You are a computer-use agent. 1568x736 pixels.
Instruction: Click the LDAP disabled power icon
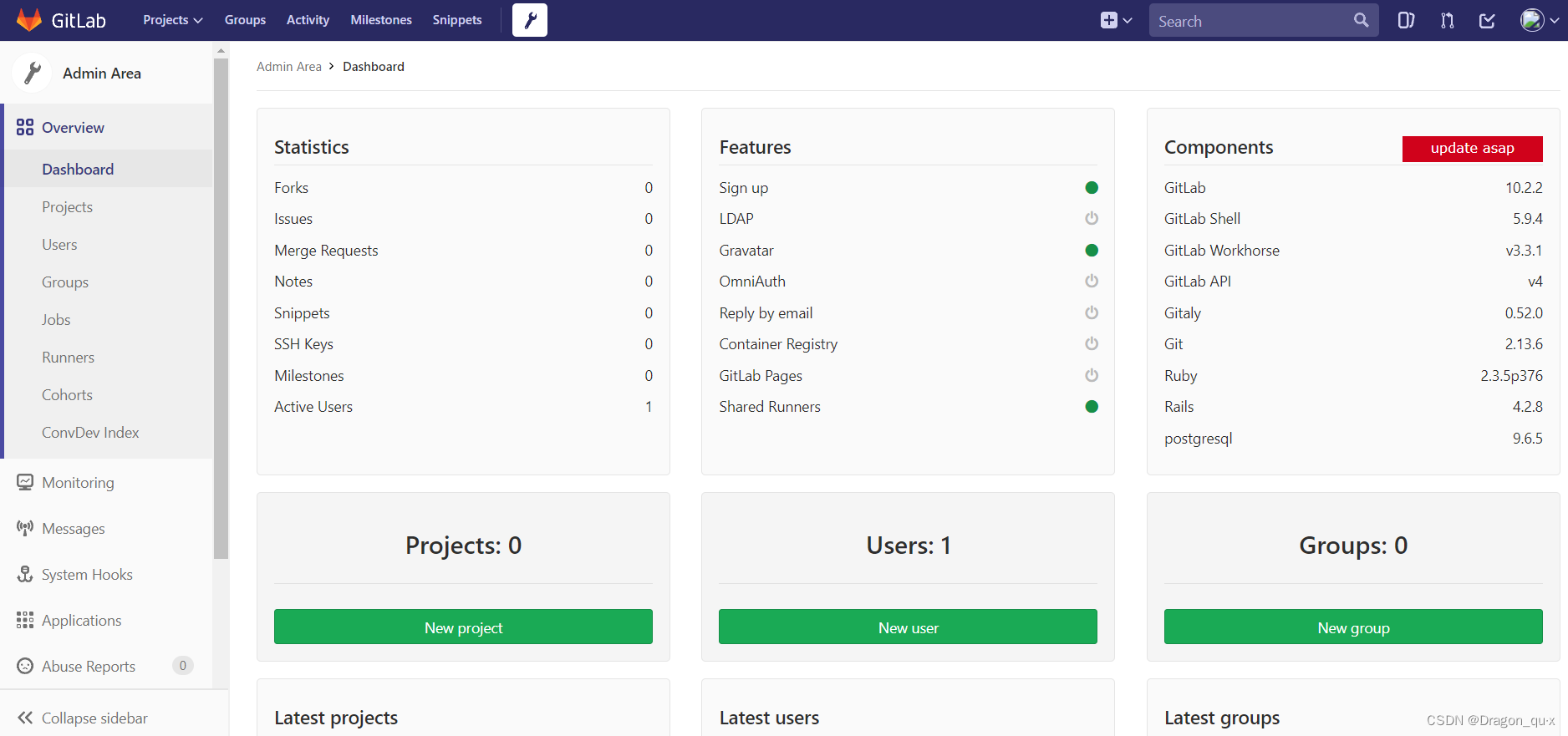click(1092, 218)
